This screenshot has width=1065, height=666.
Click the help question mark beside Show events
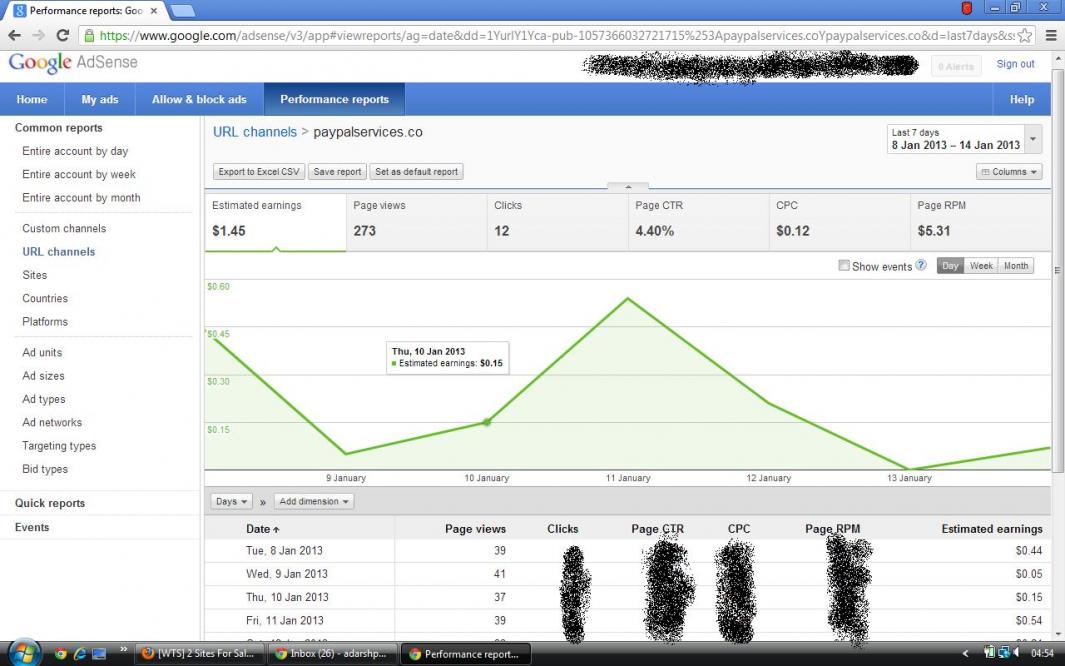pos(920,265)
